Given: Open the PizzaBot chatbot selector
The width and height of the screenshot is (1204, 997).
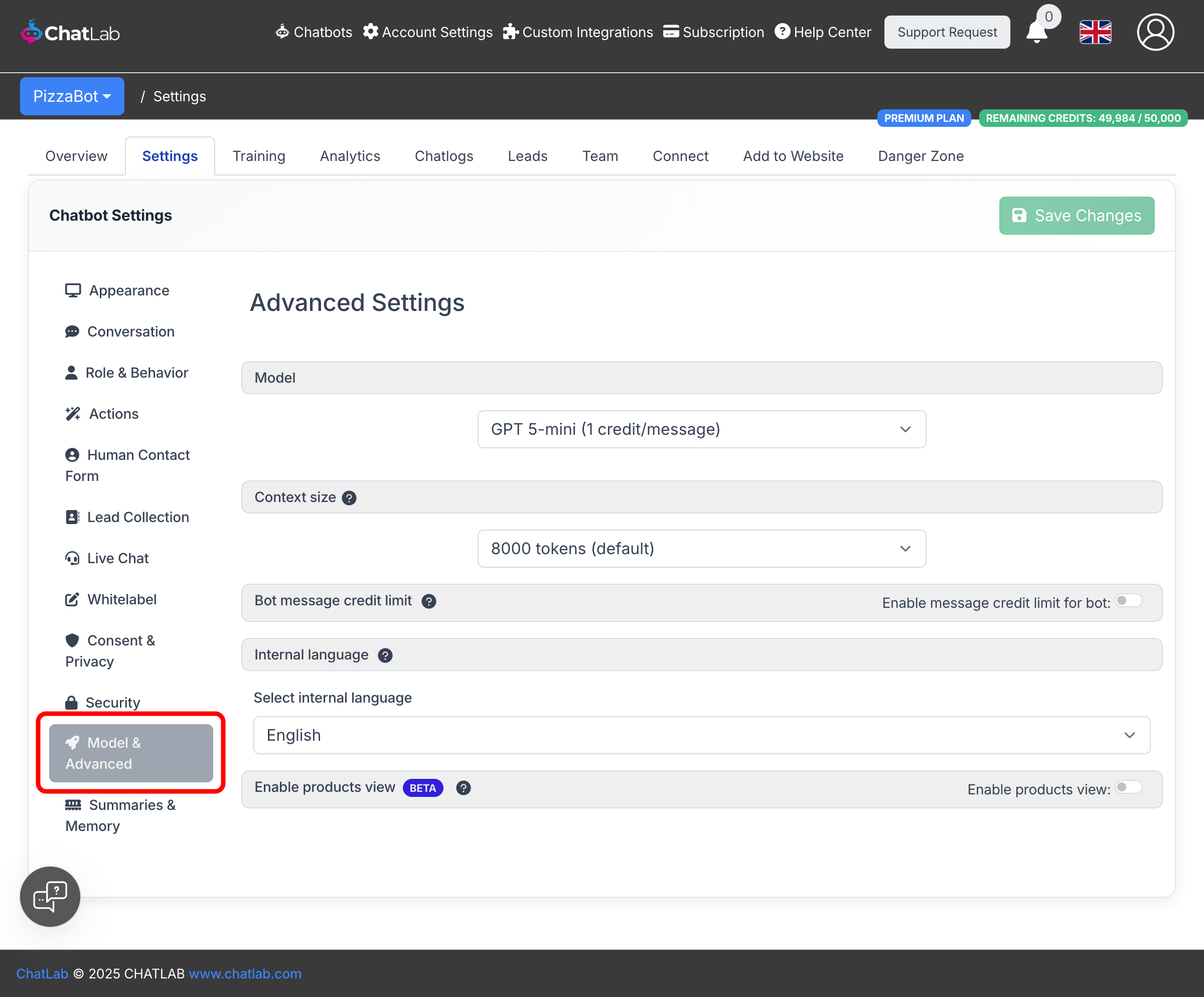Looking at the screenshot, I should coord(72,96).
